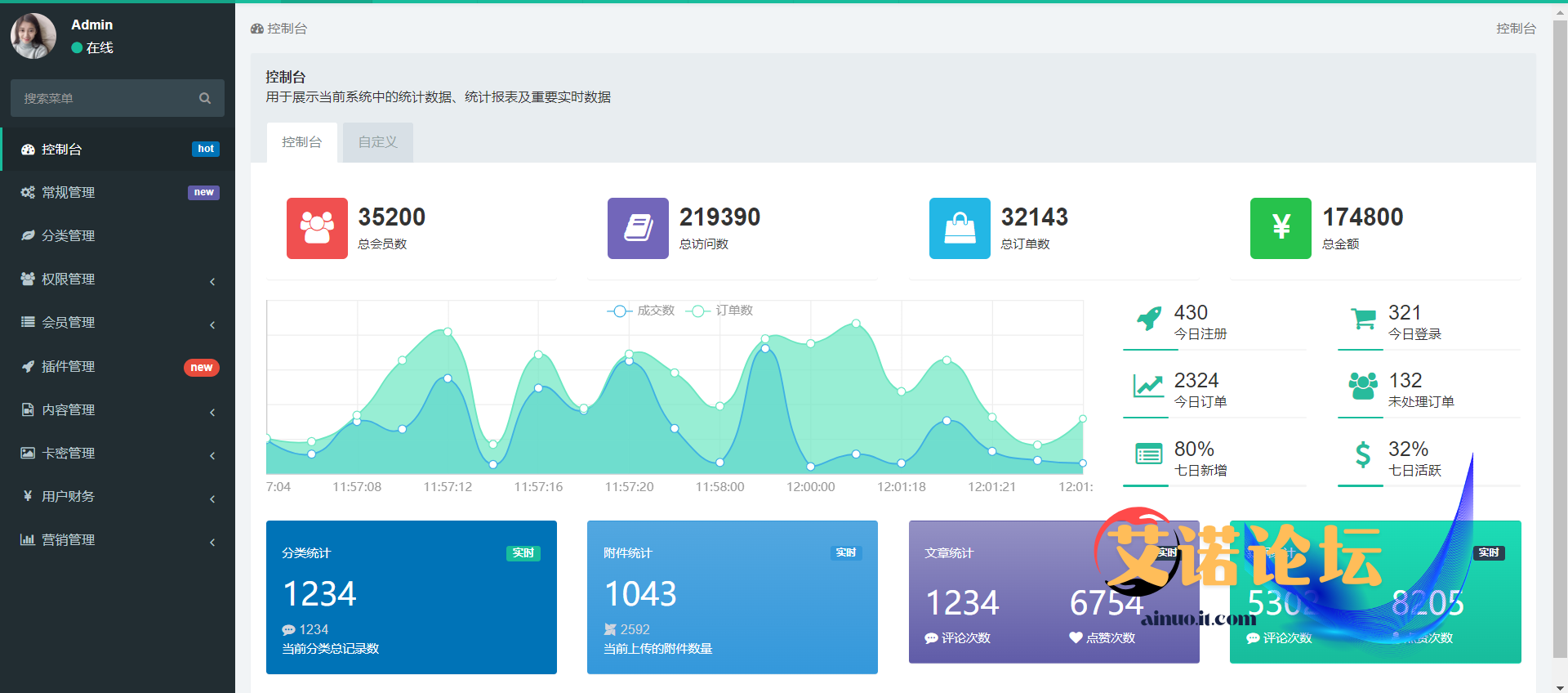Click the blue new badge on 常规管理
The image size is (1568, 693).
coord(204,193)
